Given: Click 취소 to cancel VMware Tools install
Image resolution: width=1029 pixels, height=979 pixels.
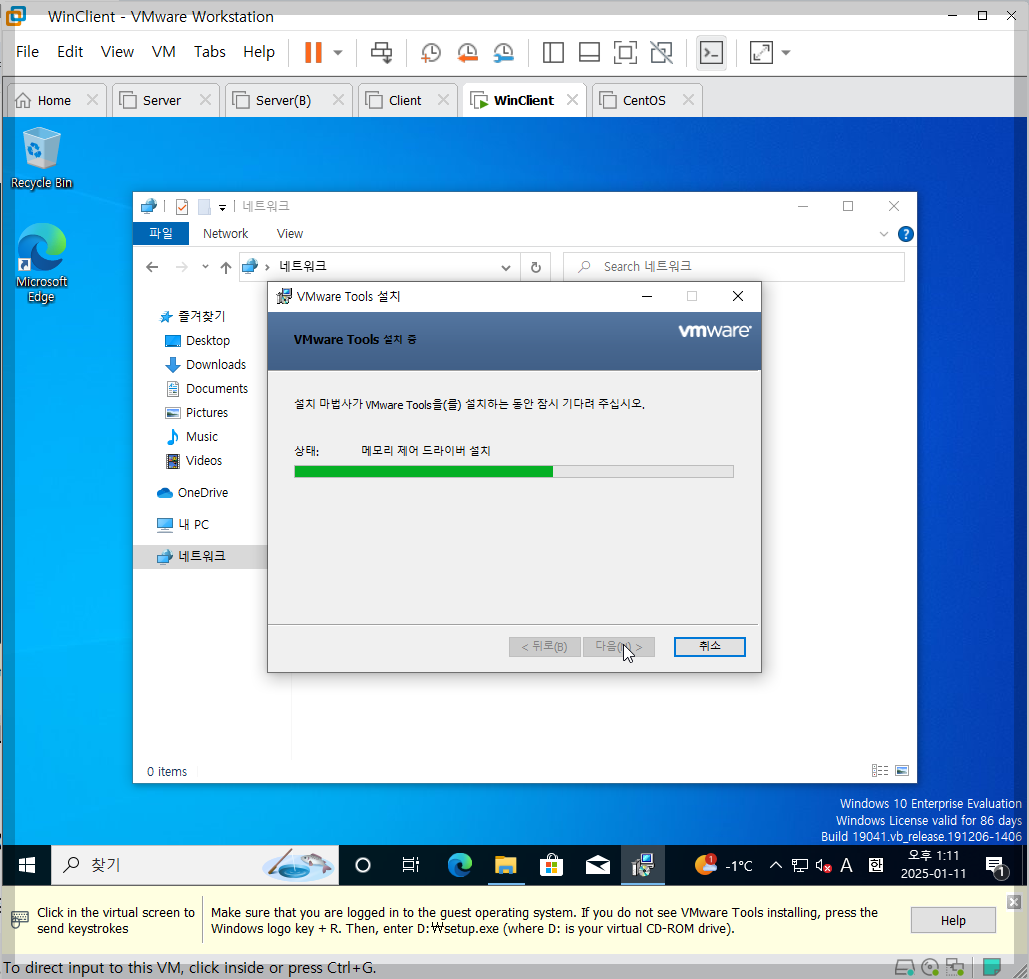Looking at the screenshot, I should [x=709, y=646].
